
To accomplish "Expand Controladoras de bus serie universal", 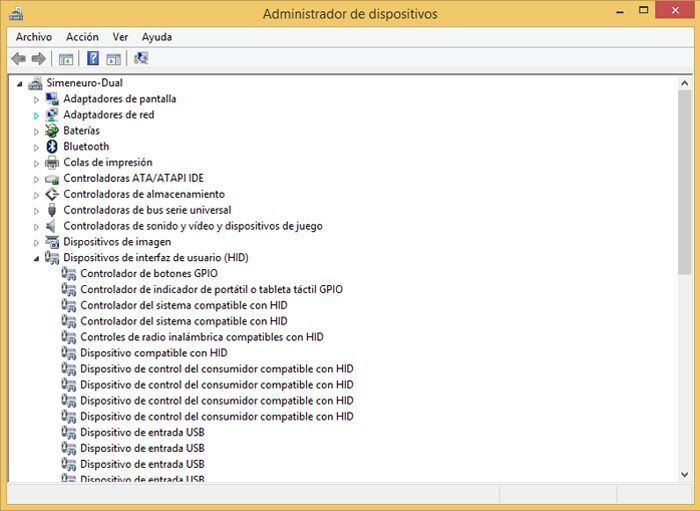I will pyautogui.click(x=36, y=211).
